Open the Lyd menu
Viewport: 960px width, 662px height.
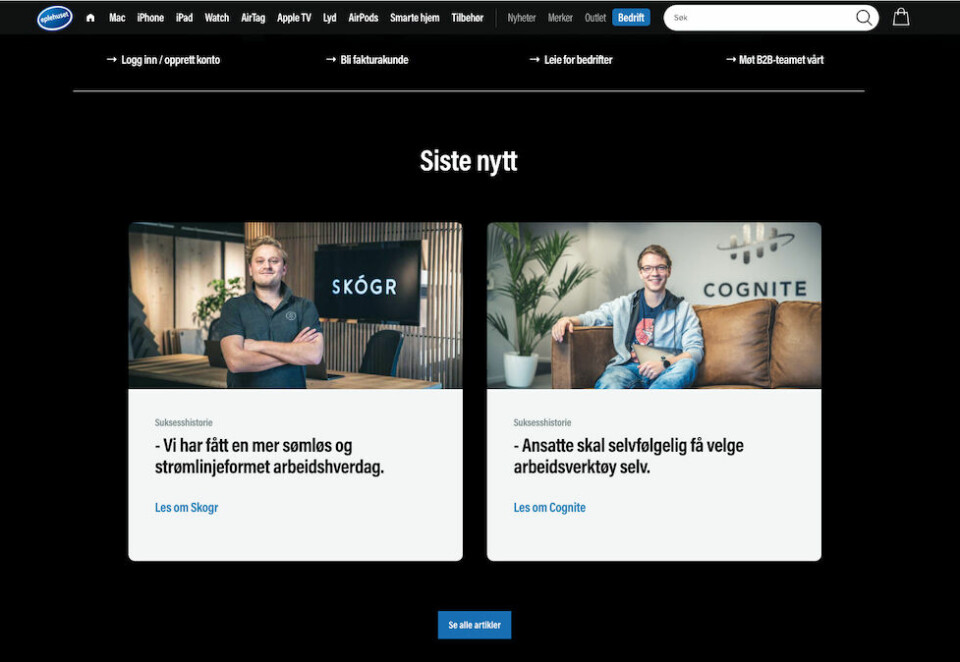329,18
